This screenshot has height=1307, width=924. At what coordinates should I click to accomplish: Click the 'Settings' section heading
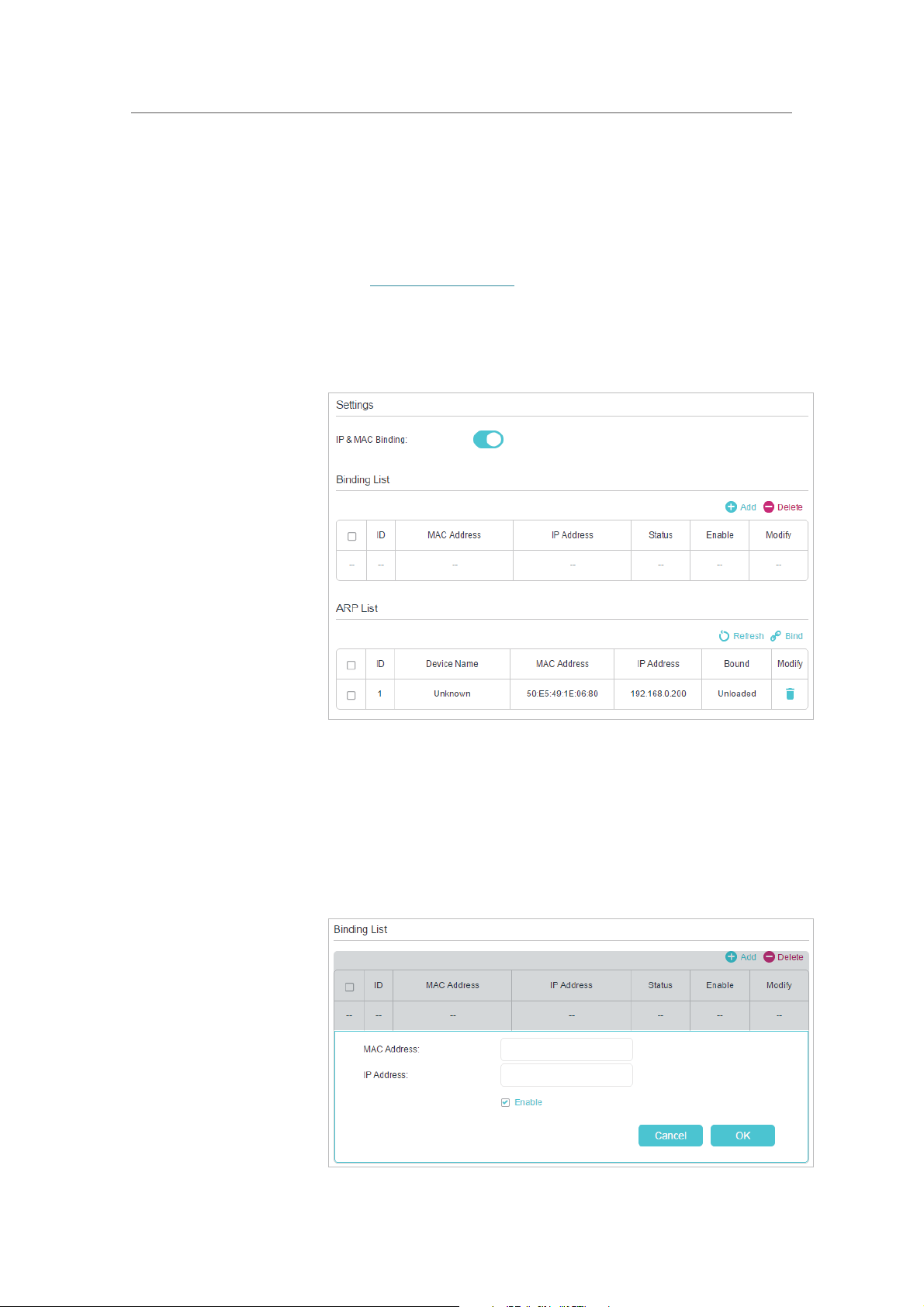pos(355,405)
